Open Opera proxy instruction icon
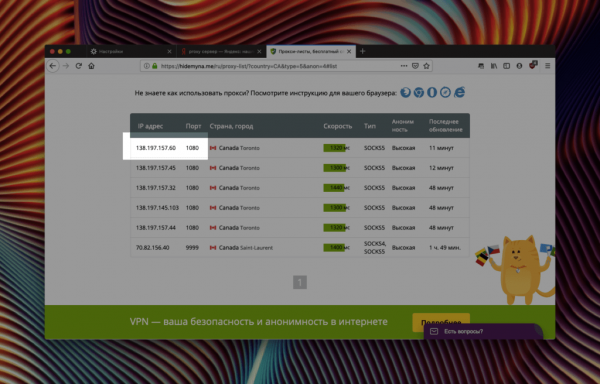The image size is (600, 384). (x=432, y=92)
